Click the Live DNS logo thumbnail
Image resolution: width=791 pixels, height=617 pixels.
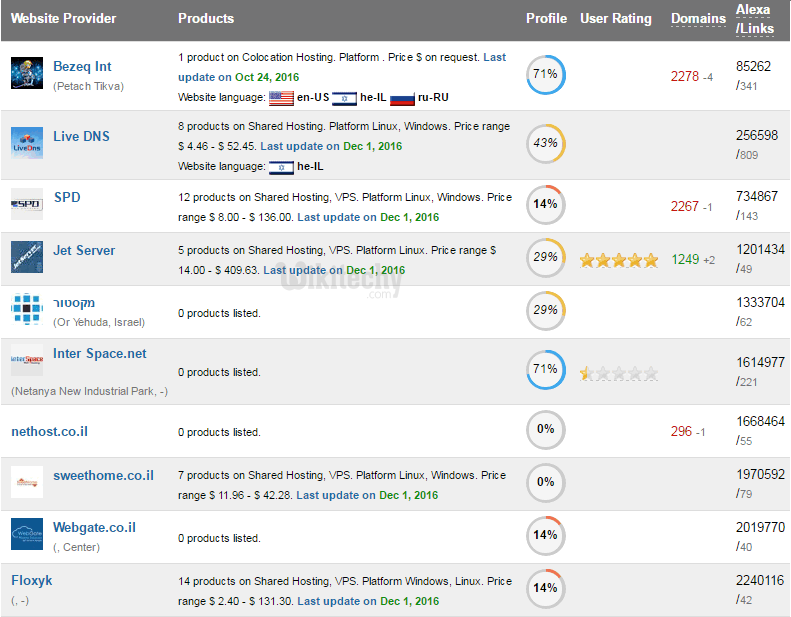tap(27, 143)
